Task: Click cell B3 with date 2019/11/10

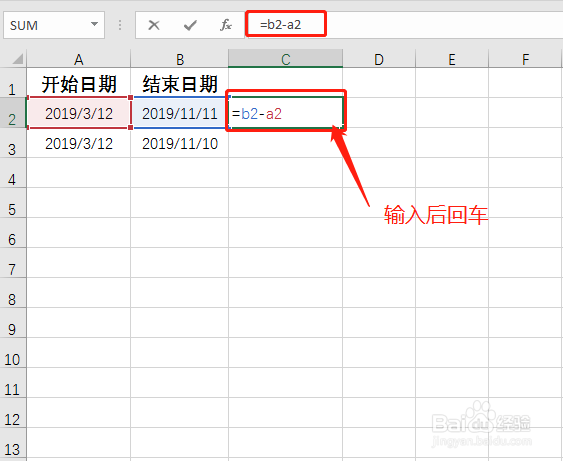Action: [180, 143]
